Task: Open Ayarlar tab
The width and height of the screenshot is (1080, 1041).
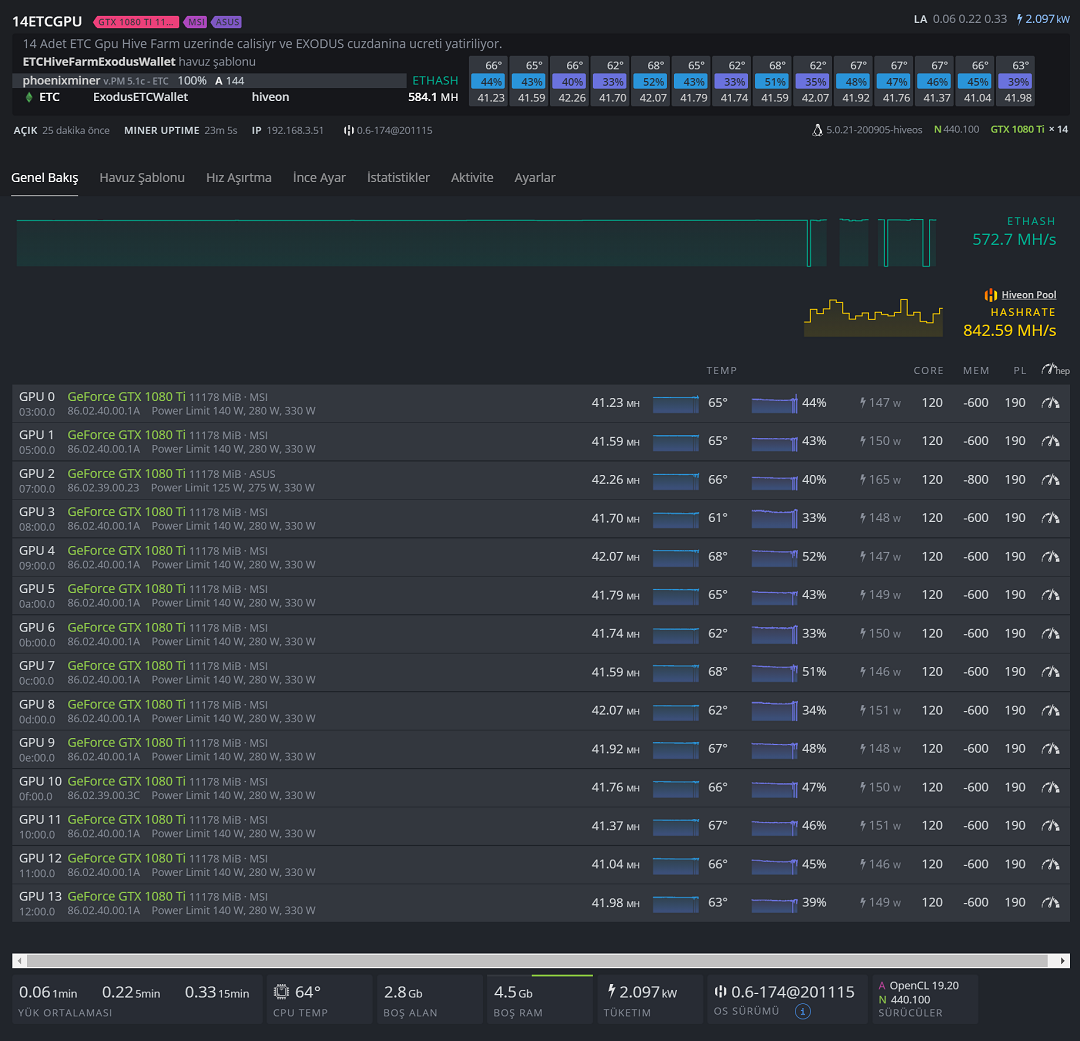Action: tap(534, 178)
